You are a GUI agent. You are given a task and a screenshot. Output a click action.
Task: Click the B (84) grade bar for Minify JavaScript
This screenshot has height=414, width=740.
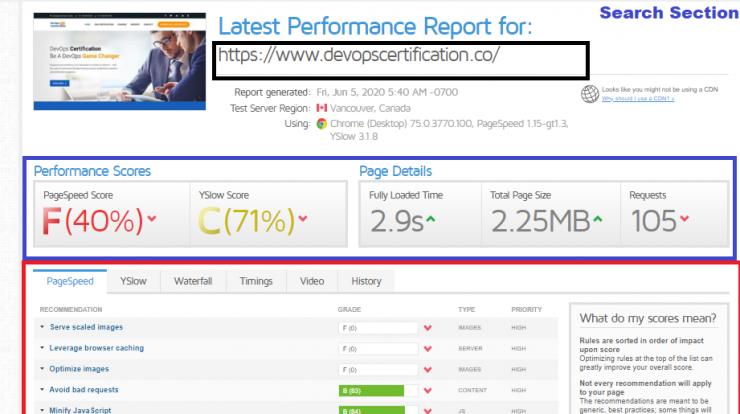(378, 410)
